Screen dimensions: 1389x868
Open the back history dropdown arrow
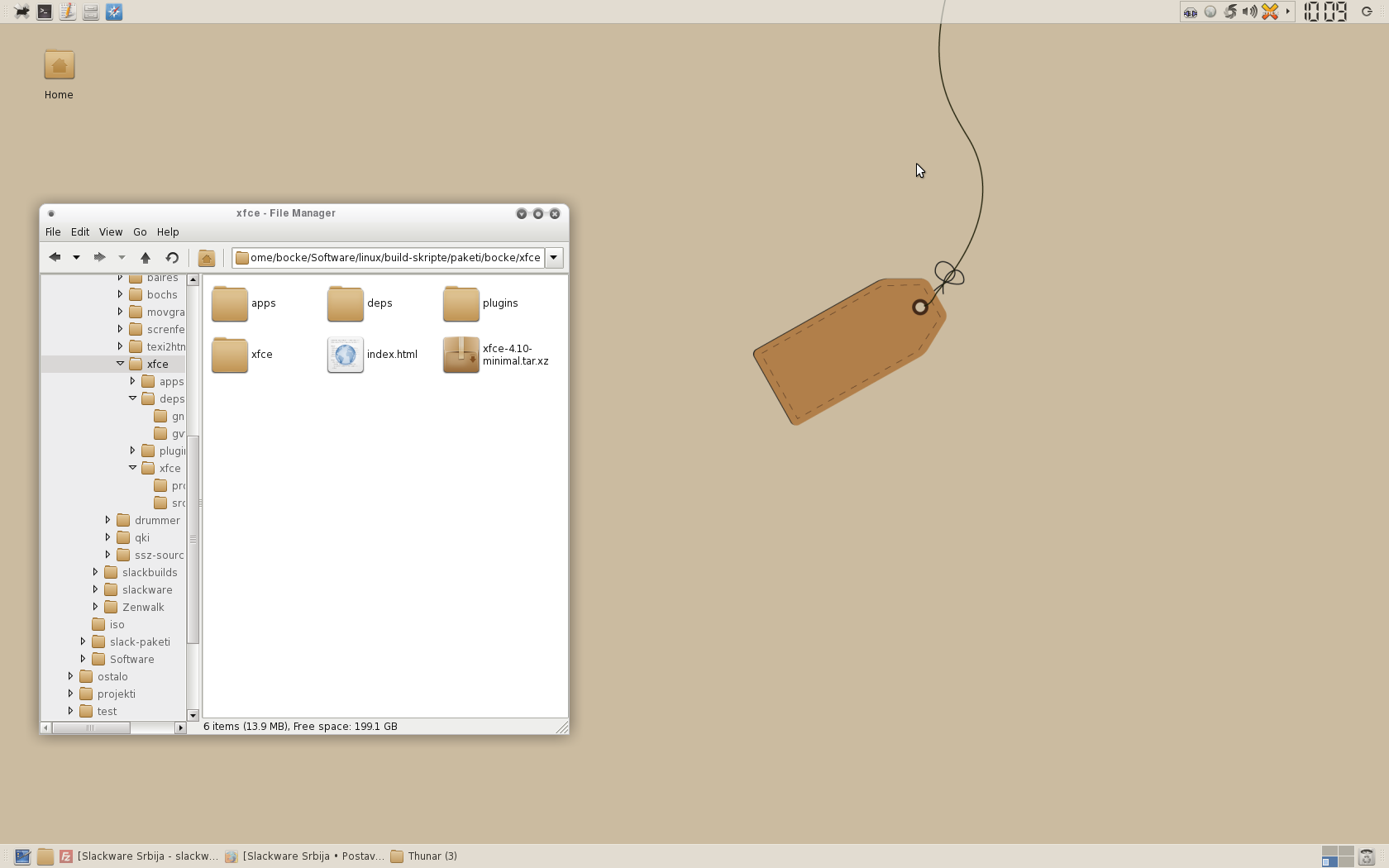pyautogui.click(x=76, y=257)
